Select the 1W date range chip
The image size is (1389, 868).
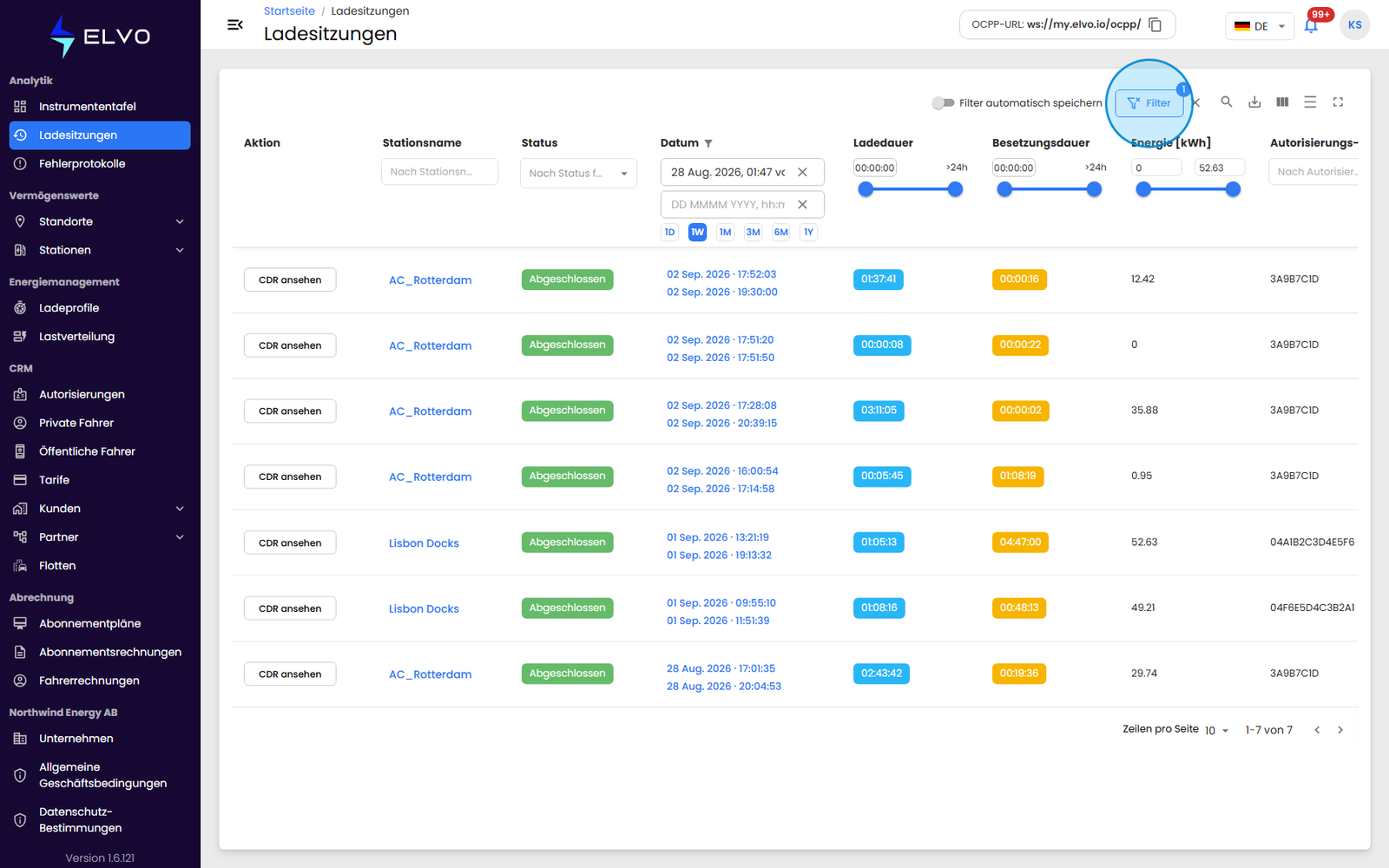[697, 232]
